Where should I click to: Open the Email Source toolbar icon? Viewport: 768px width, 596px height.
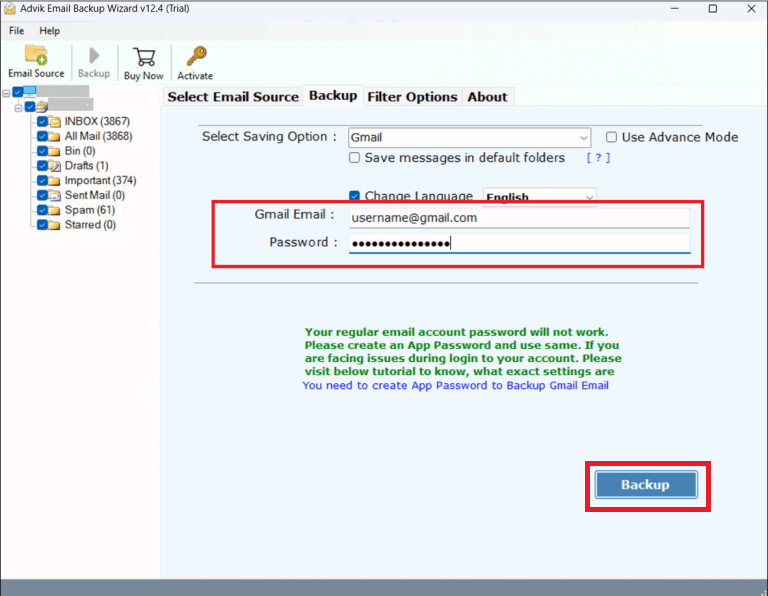point(36,55)
